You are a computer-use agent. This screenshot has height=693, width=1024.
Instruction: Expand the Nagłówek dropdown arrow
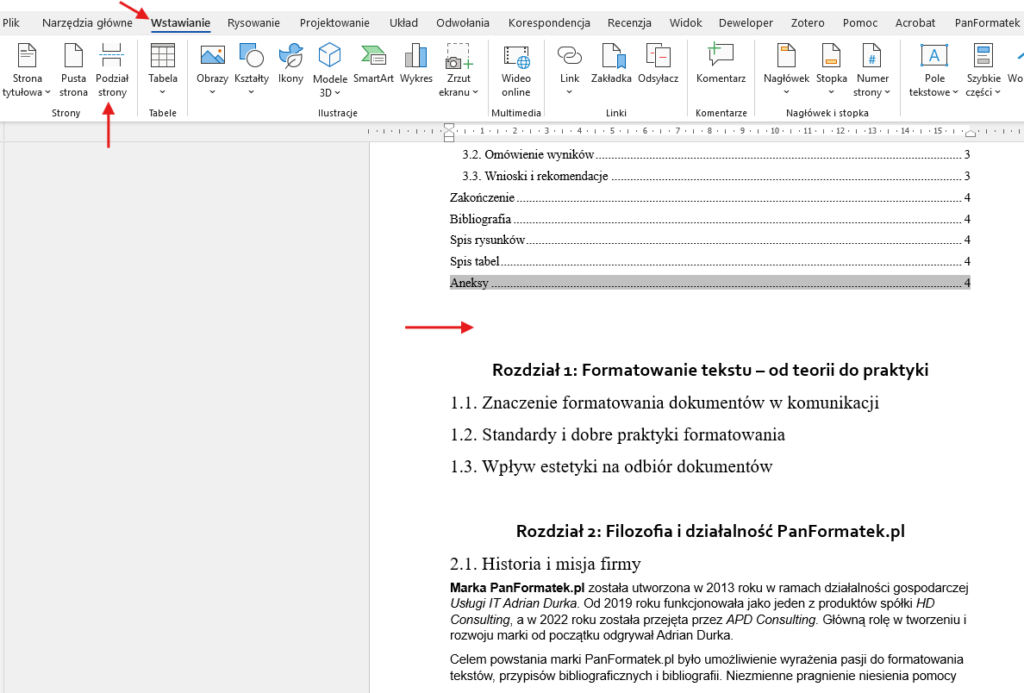coord(786,92)
